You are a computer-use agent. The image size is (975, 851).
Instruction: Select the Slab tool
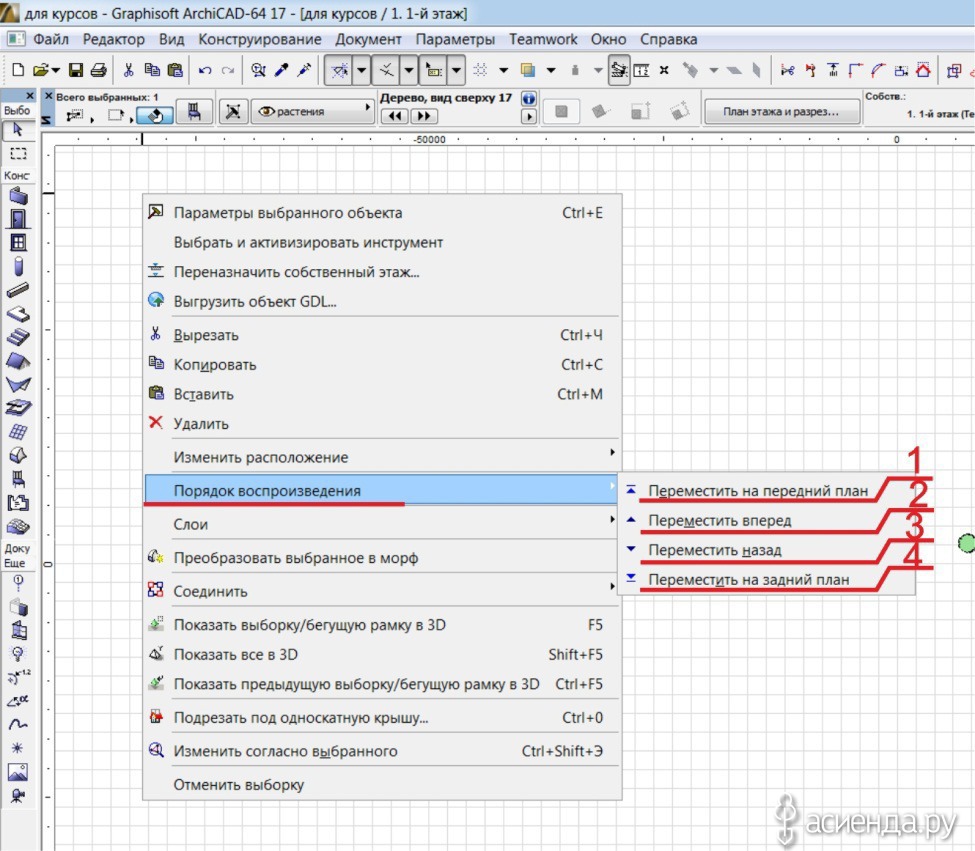point(18,313)
